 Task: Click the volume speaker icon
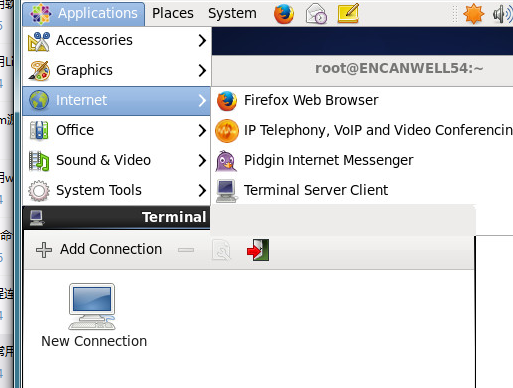[503, 15]
